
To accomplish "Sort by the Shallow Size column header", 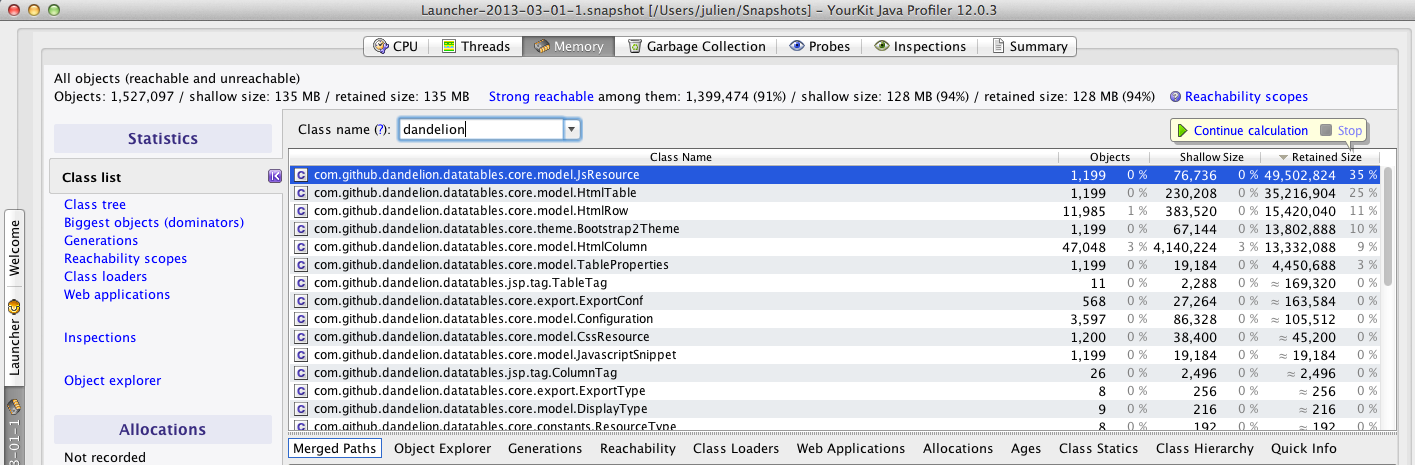I will 1205,157.
